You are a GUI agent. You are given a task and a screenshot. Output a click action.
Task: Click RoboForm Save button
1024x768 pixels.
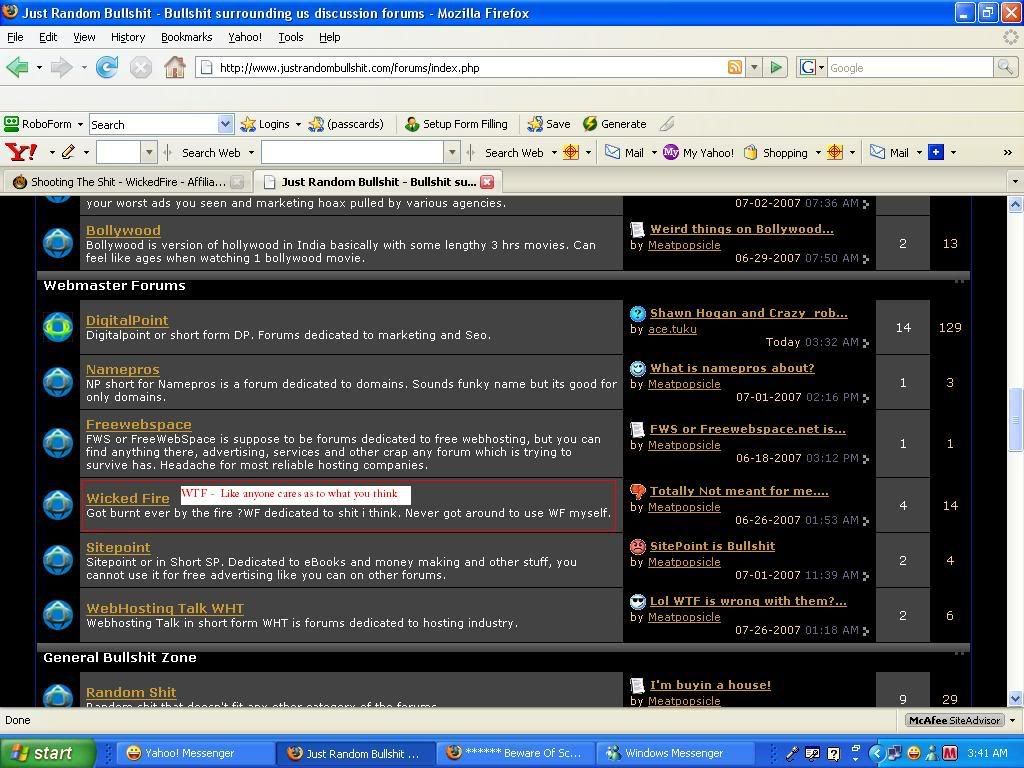click(549, 124)
